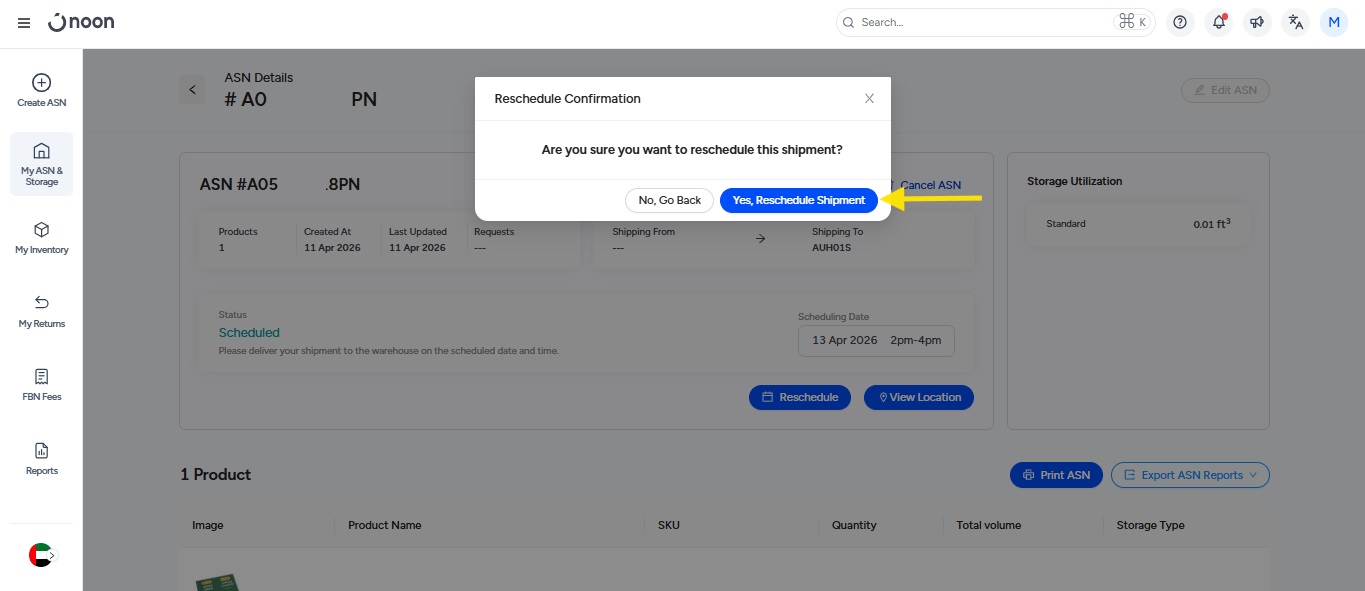The height and width of the screenshot is (591, 1365).
Task: Go back using the ASN Details arrow
Action: 192,90
